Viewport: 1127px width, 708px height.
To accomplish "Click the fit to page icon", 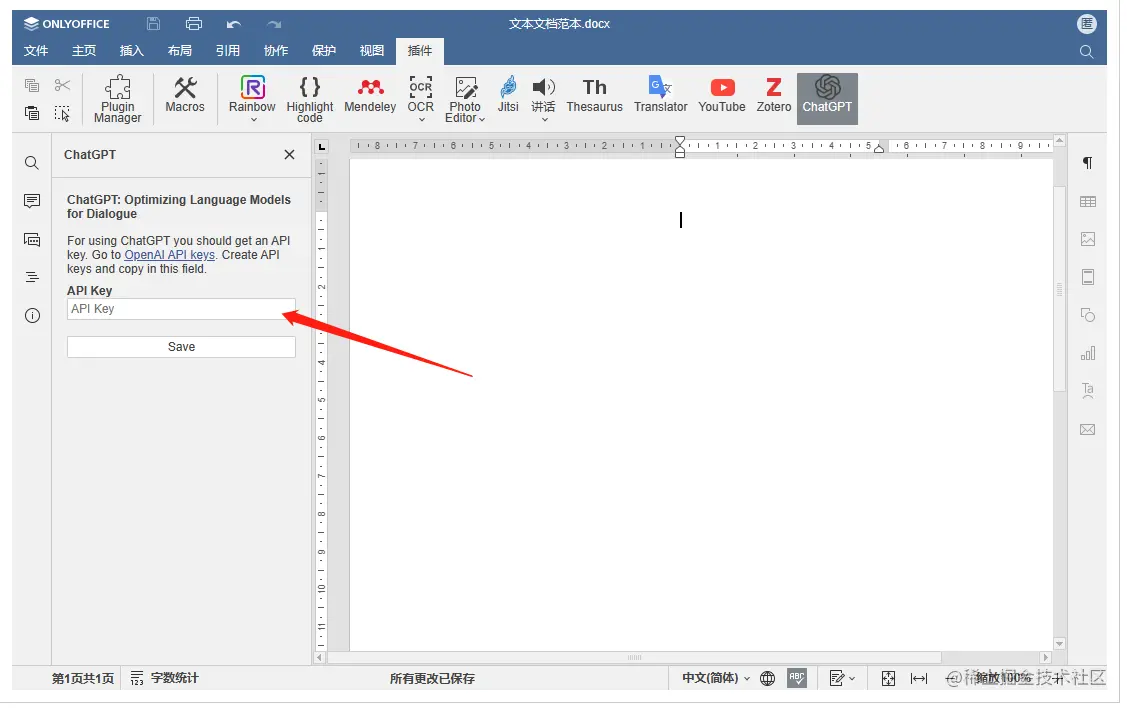I will click(888, 678).
